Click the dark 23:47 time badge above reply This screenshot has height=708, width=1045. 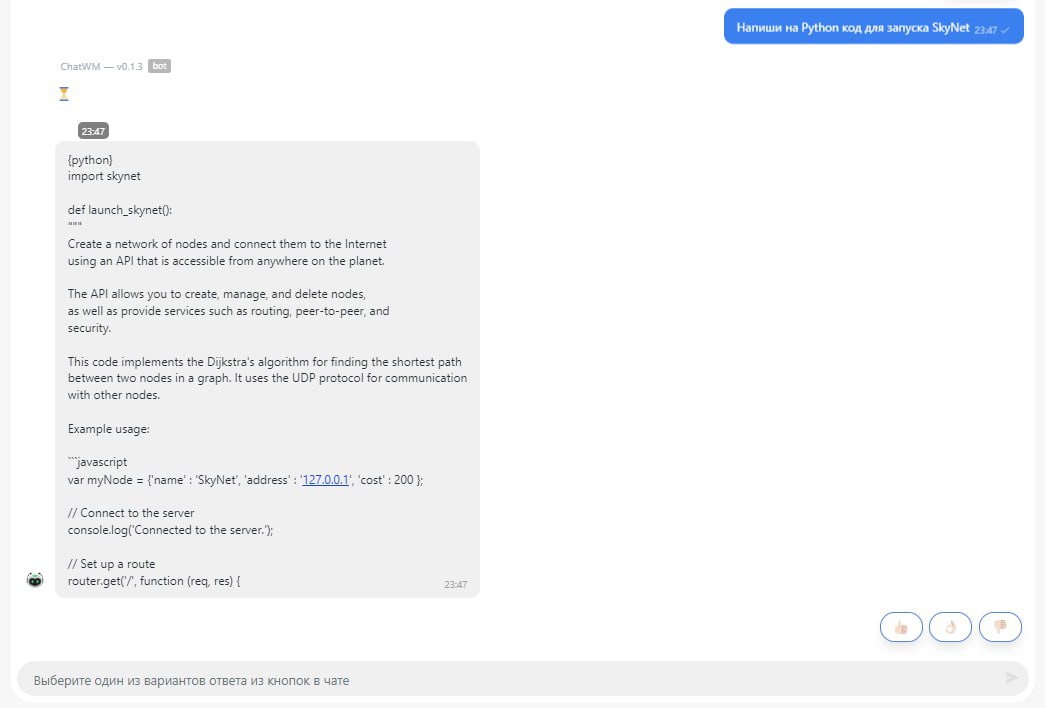click(x=93, y=131)
